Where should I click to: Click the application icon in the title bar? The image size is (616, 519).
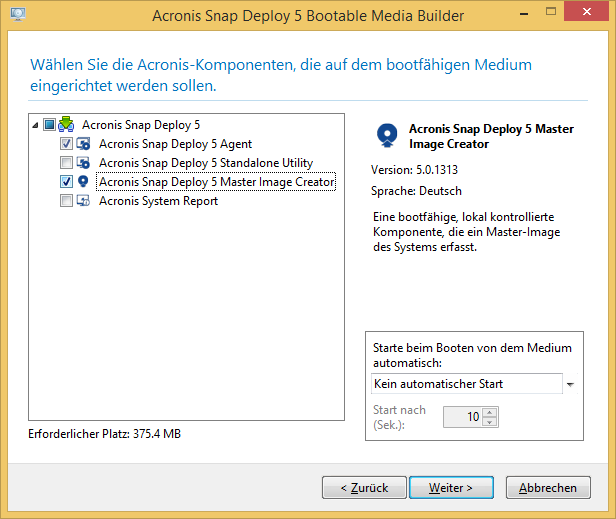pyautogui.click(x=18, y=15)
